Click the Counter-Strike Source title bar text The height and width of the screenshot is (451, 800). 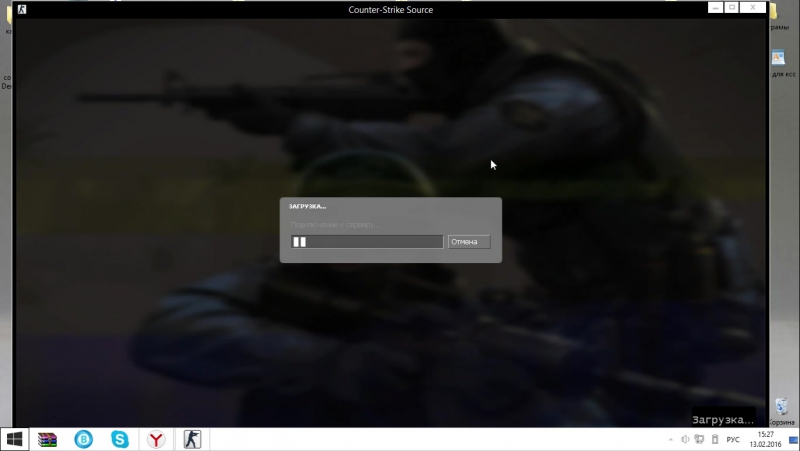pyautogui.click(x=390, y=9)
